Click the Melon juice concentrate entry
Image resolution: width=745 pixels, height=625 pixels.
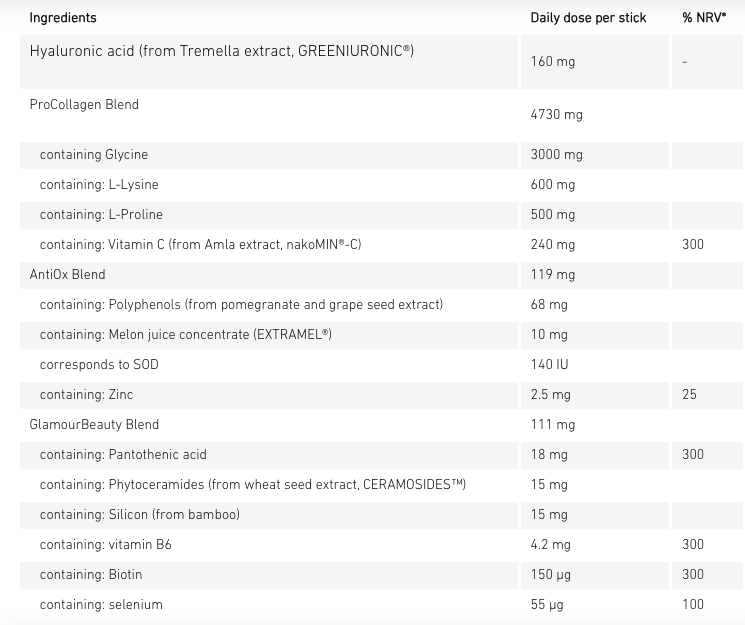click(185, 335)
